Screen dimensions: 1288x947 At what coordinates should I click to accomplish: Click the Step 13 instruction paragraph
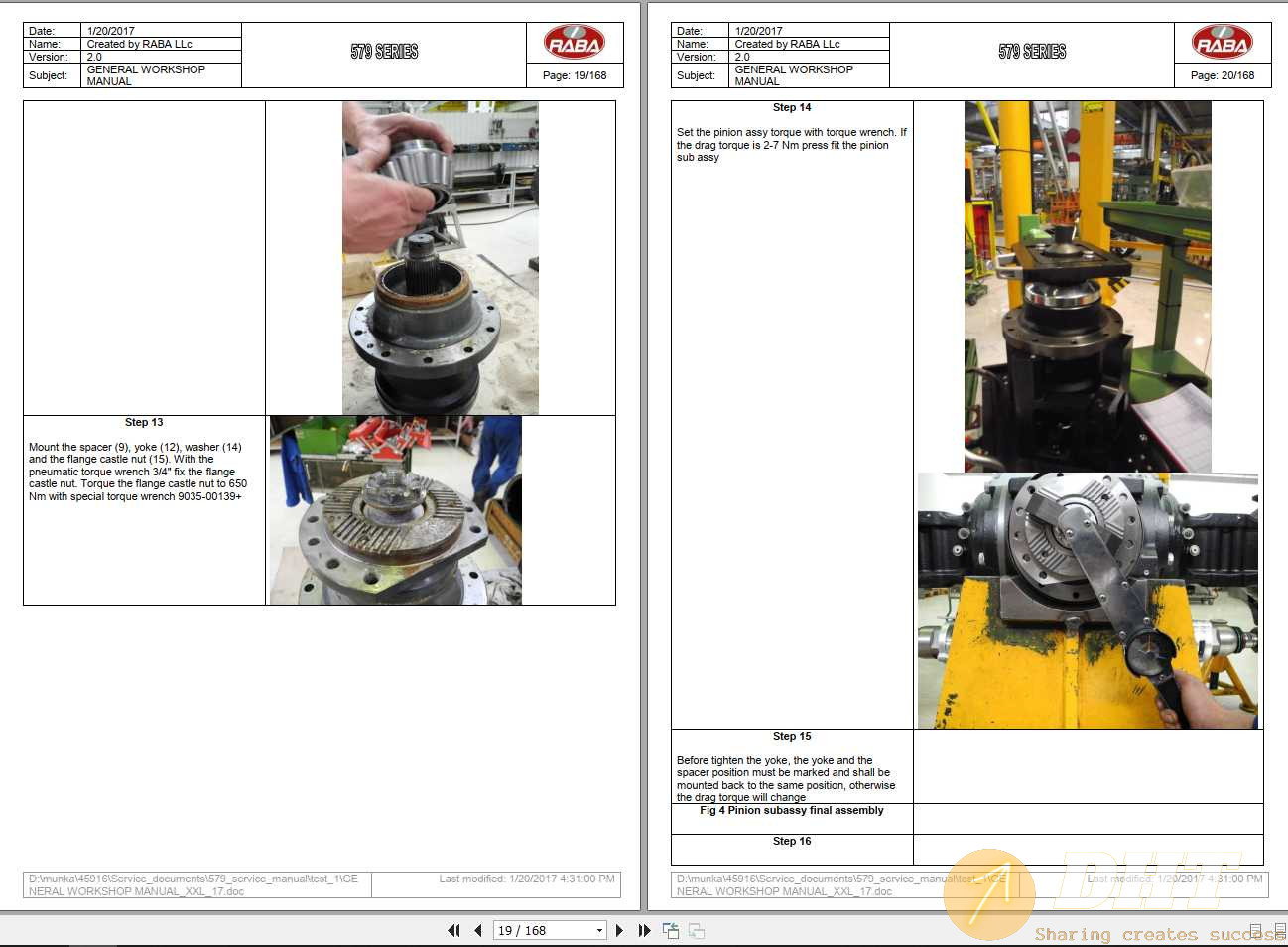[x=138, y=472]
